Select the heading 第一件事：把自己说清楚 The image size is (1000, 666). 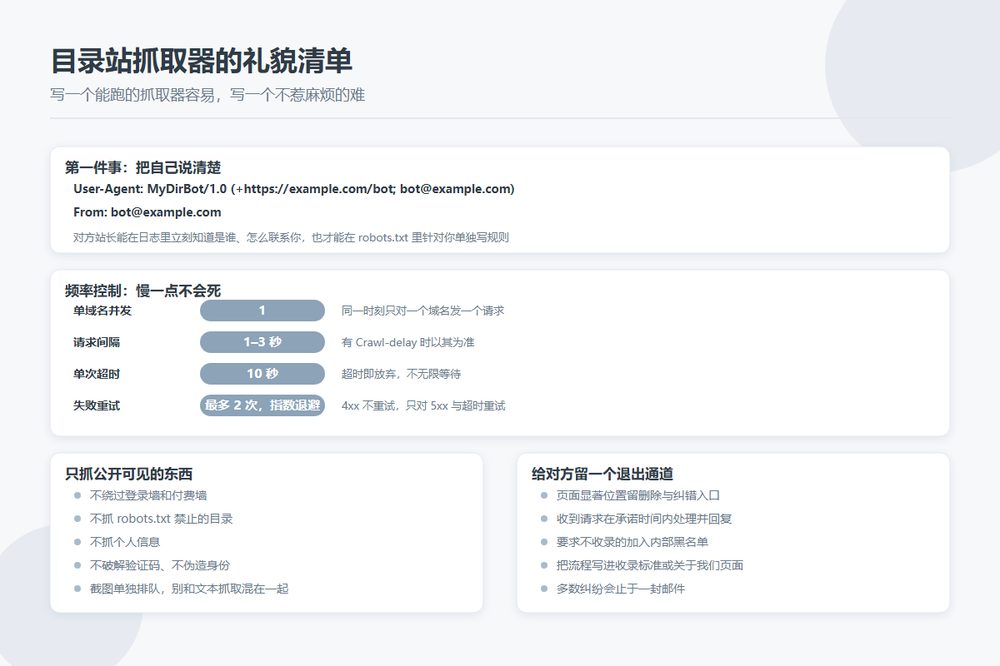point(143,168)
